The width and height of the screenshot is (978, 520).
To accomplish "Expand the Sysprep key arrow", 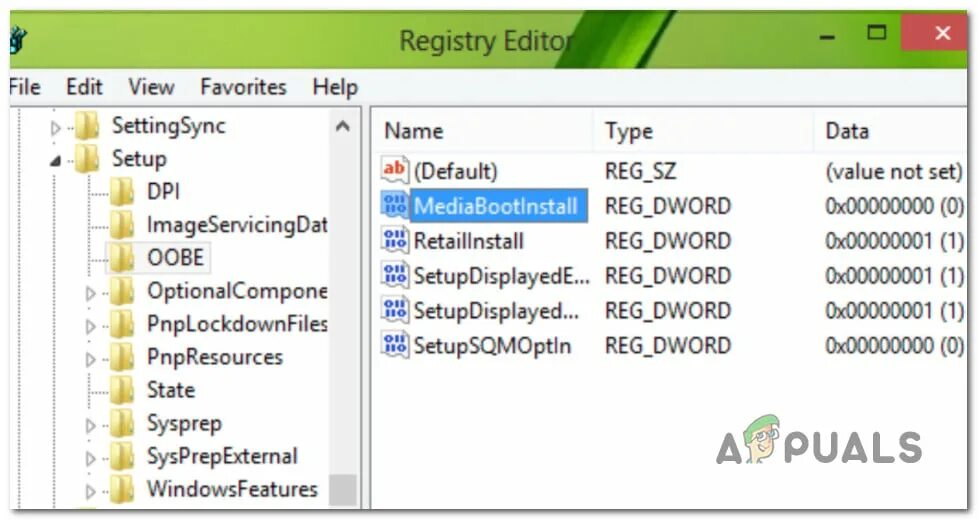I will [91, 425].
